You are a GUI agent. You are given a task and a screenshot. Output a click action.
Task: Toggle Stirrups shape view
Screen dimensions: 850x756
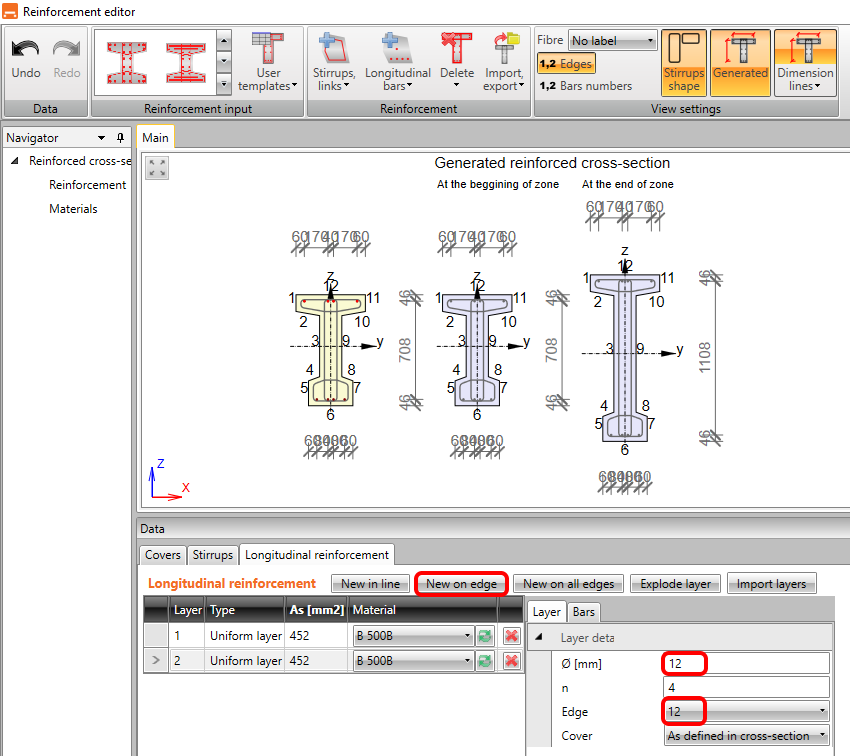(x=684, y=62)
